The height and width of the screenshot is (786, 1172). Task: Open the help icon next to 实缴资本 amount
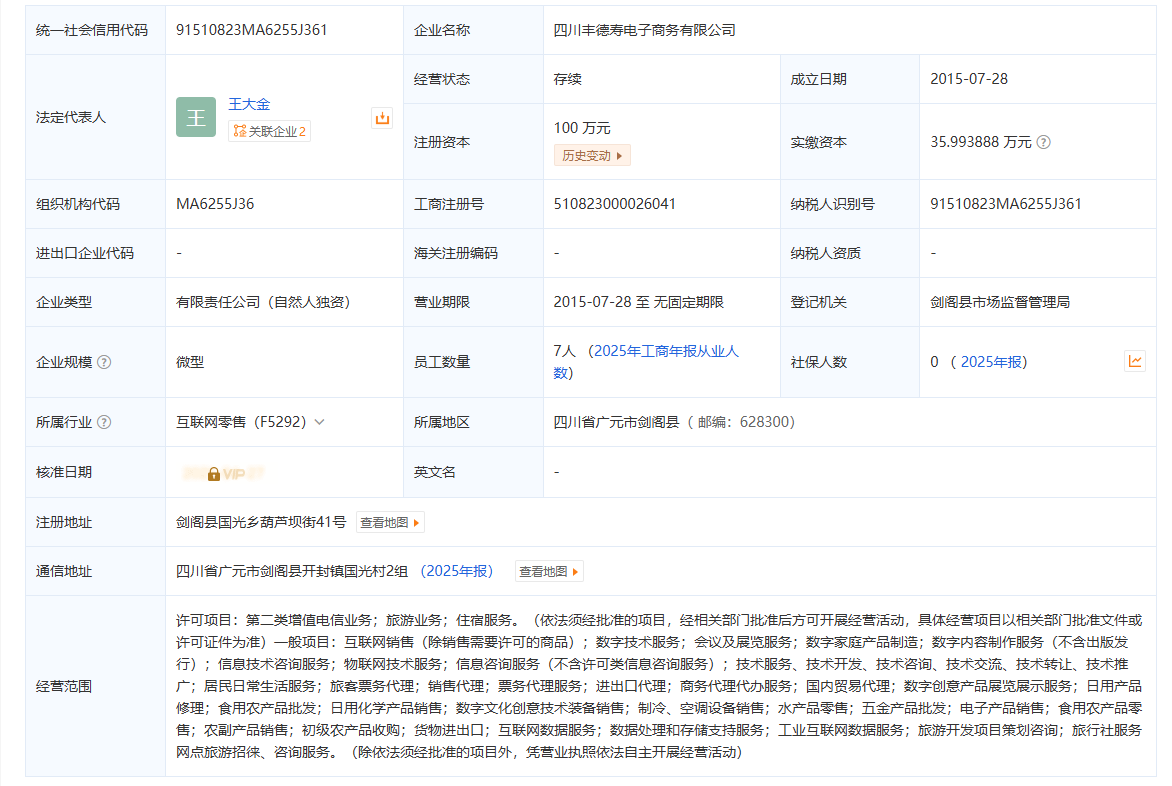click(1043, 142)
